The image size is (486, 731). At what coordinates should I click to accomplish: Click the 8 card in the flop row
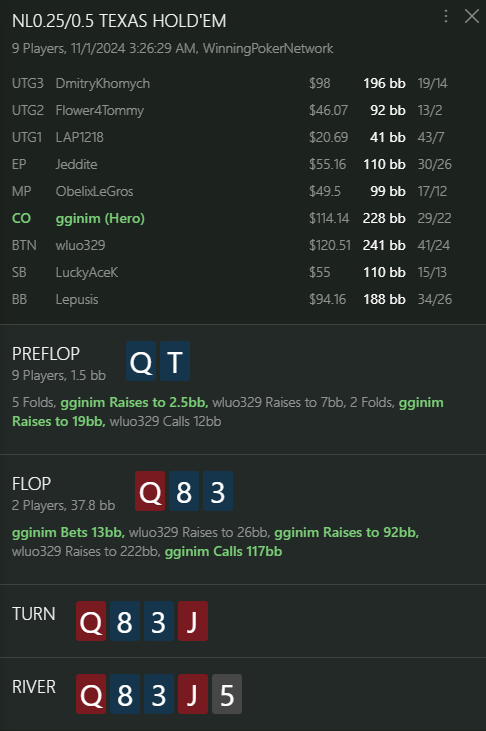pyautogui.click(x=184, y=491)
